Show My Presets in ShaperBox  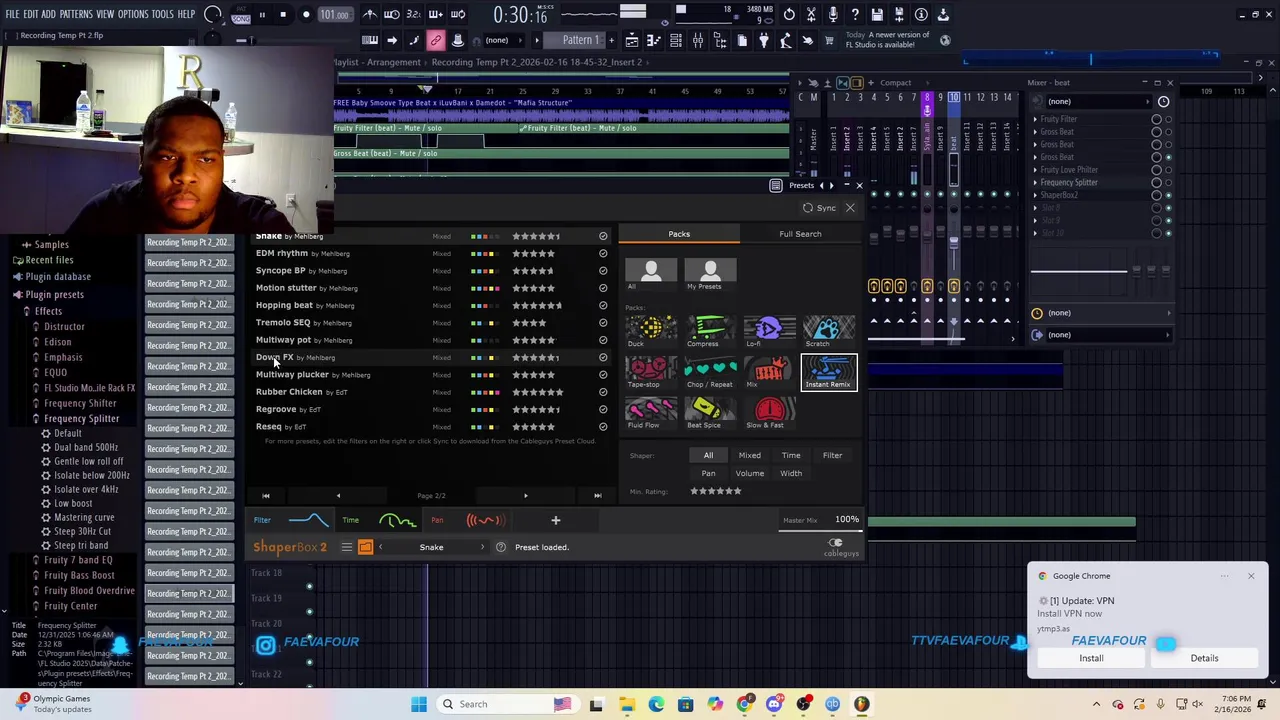tap(710, 272)
